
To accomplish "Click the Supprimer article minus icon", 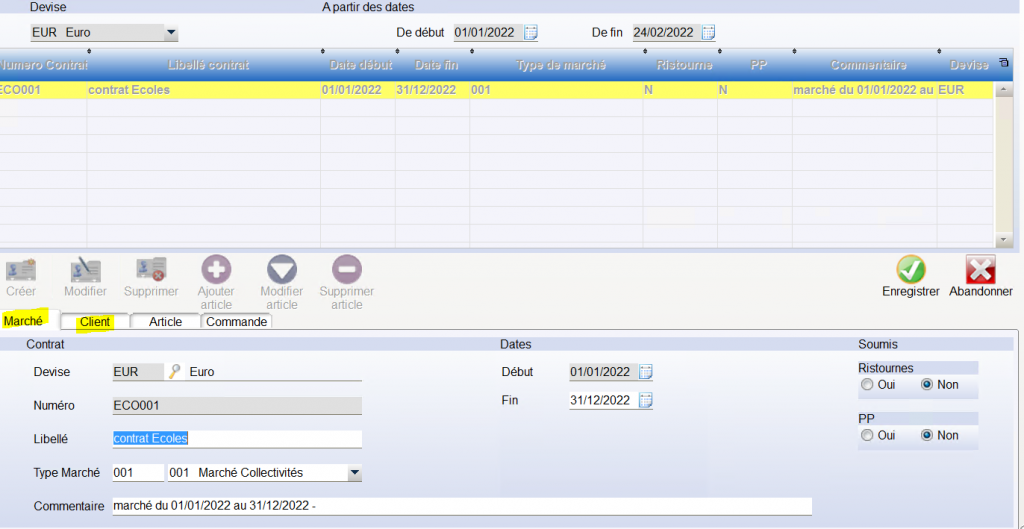I will 347,270.
